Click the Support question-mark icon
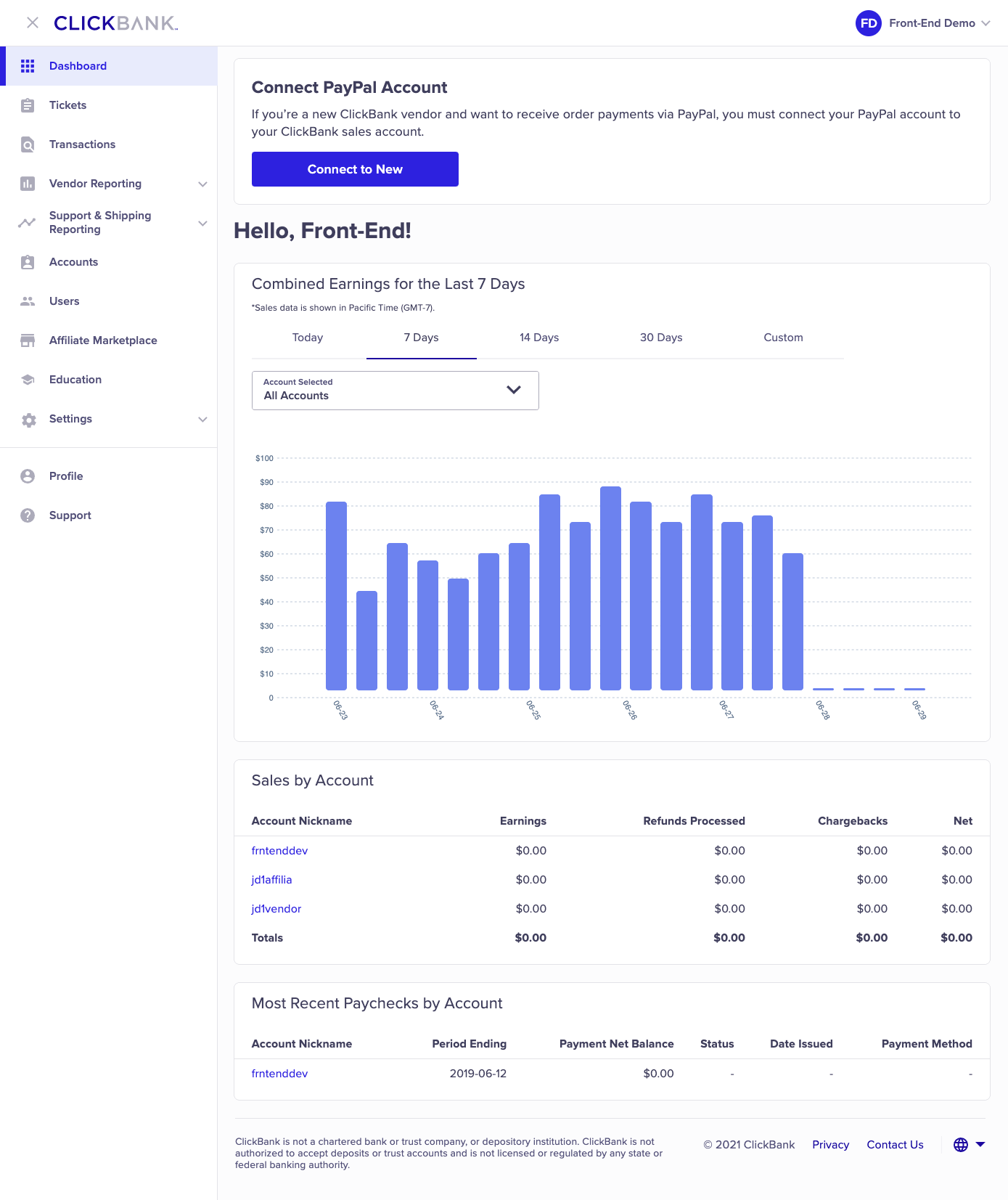Image resolution: width=1008 pixels, height=1200 pixels. (x=28, y=515)
